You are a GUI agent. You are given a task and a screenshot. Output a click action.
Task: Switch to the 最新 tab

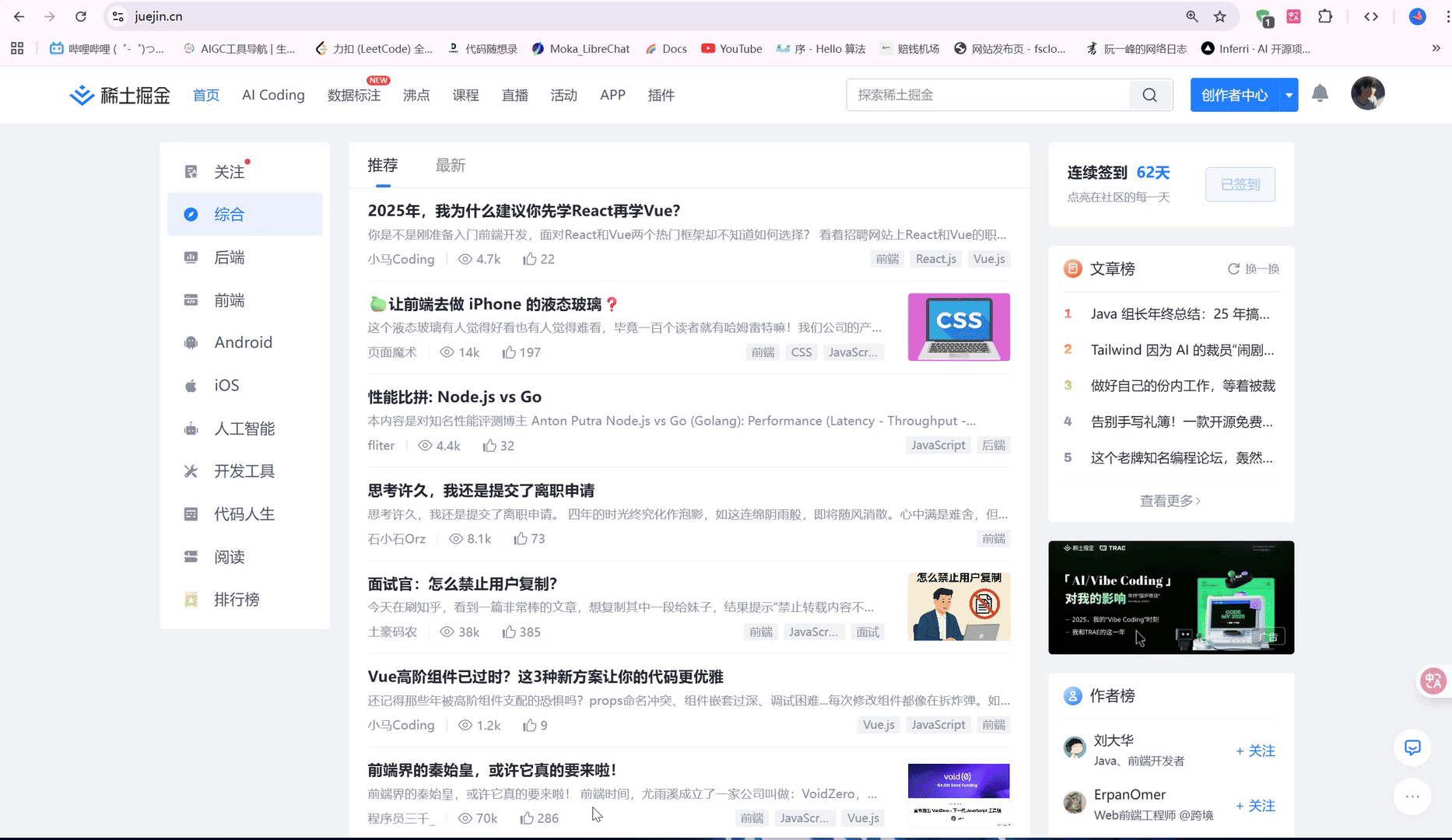coord(450,165)
